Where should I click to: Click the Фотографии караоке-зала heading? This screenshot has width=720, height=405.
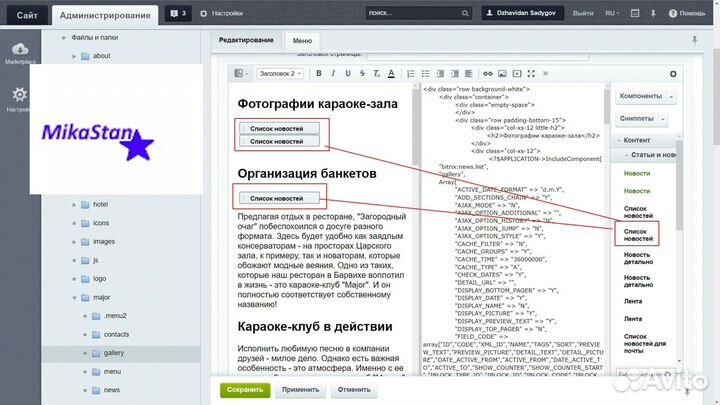tap(317, 104)
